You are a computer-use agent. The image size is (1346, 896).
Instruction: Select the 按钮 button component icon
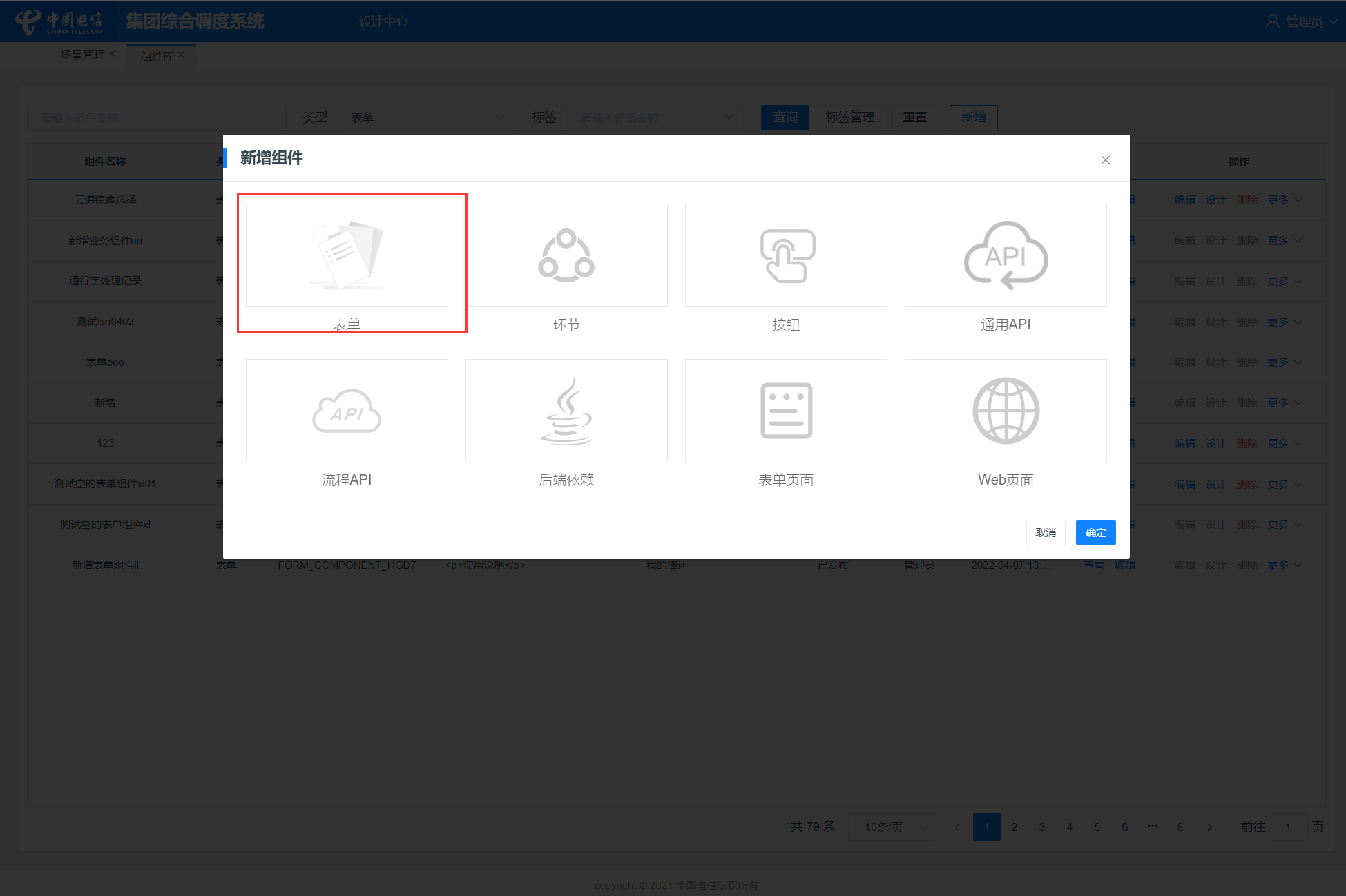pos(786,255)
